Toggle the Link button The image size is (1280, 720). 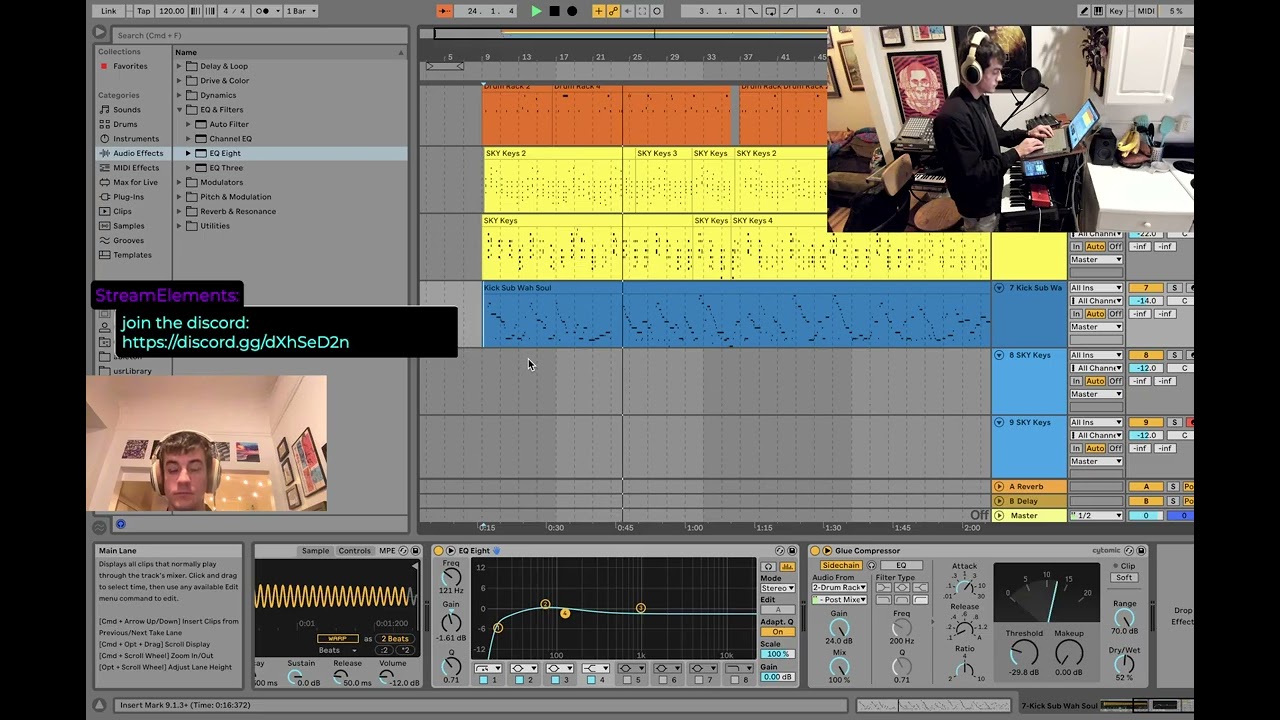pos(109,11)
